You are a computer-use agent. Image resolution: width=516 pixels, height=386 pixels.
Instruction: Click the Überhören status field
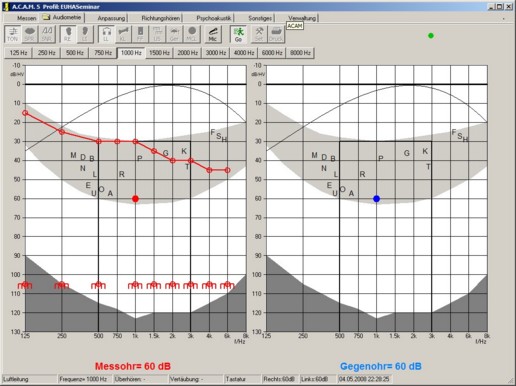[x=141, y=379]
